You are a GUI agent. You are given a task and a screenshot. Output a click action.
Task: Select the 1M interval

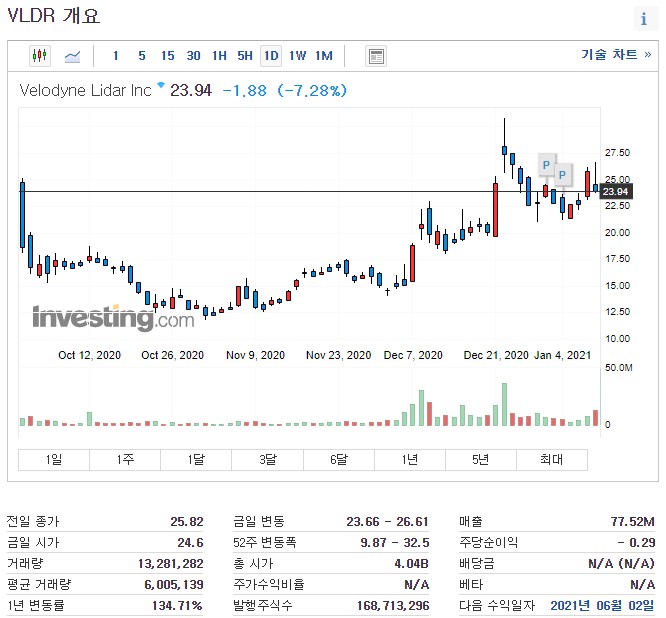(x=324, y=56)
